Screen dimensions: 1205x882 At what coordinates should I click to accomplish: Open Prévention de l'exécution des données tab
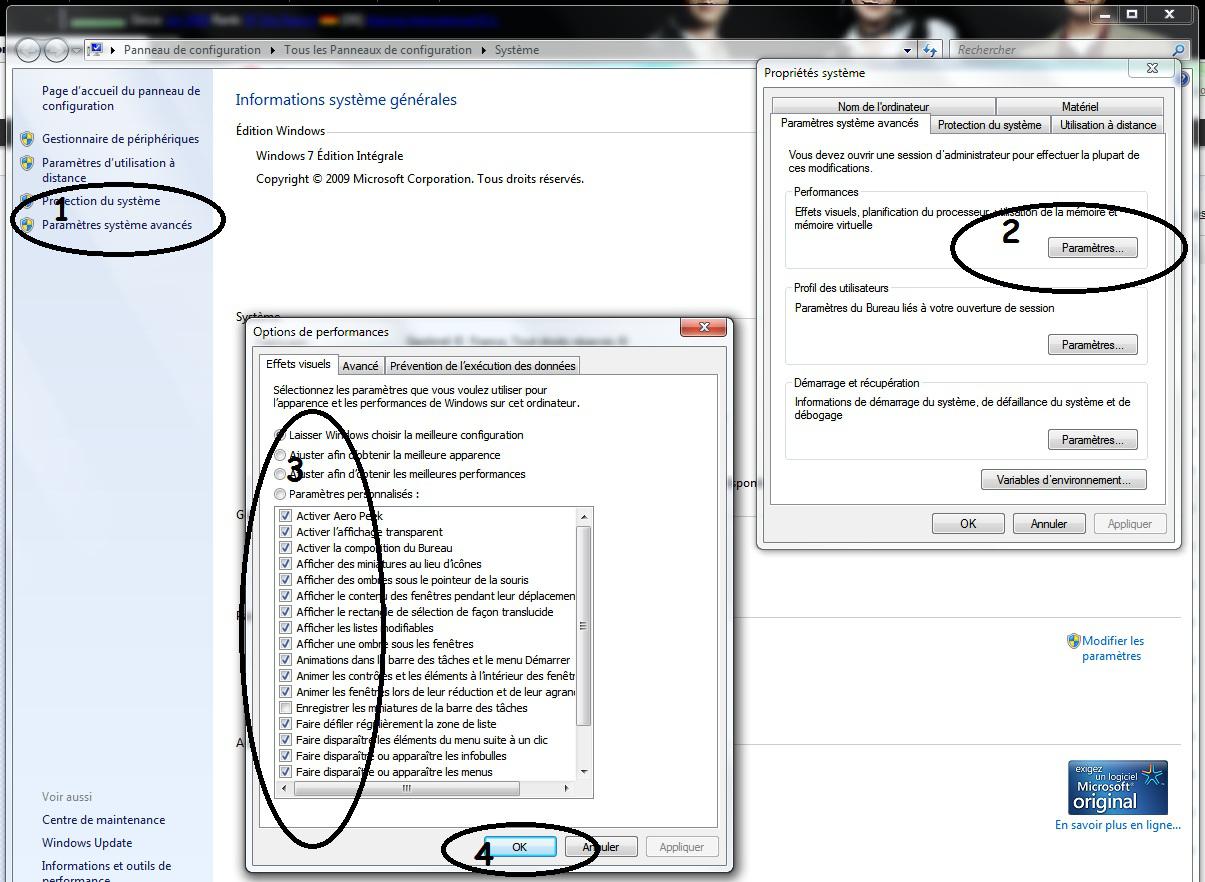[x=482, y=366]
